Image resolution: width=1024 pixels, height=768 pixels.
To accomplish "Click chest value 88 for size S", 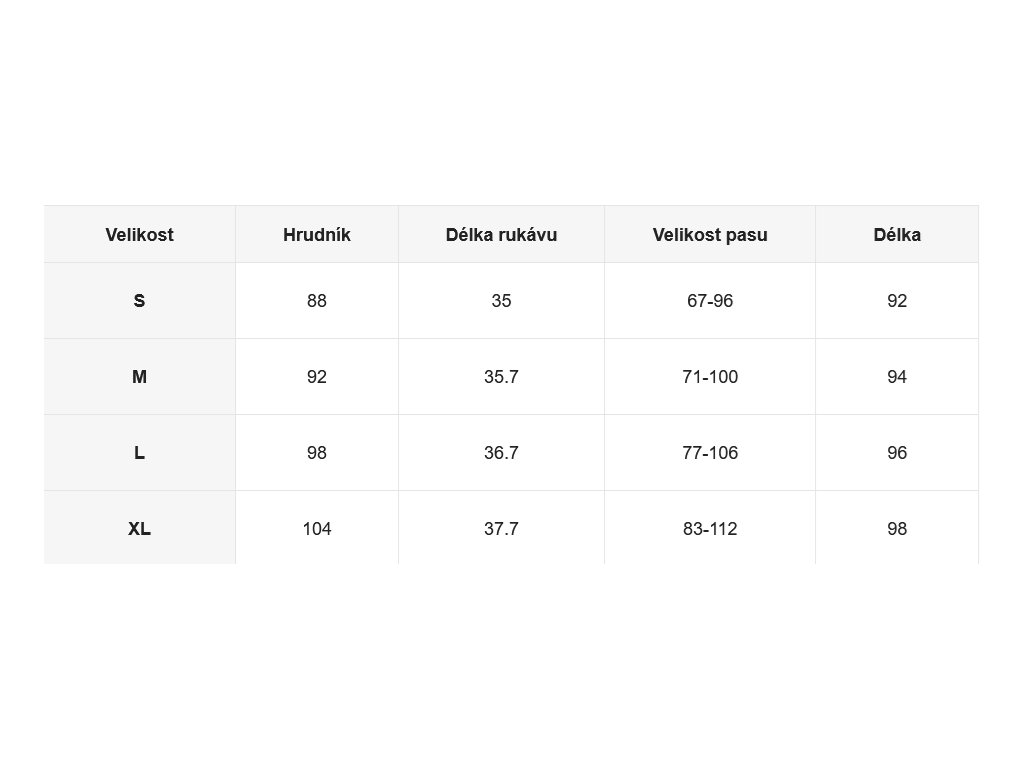I will point(317,300).
